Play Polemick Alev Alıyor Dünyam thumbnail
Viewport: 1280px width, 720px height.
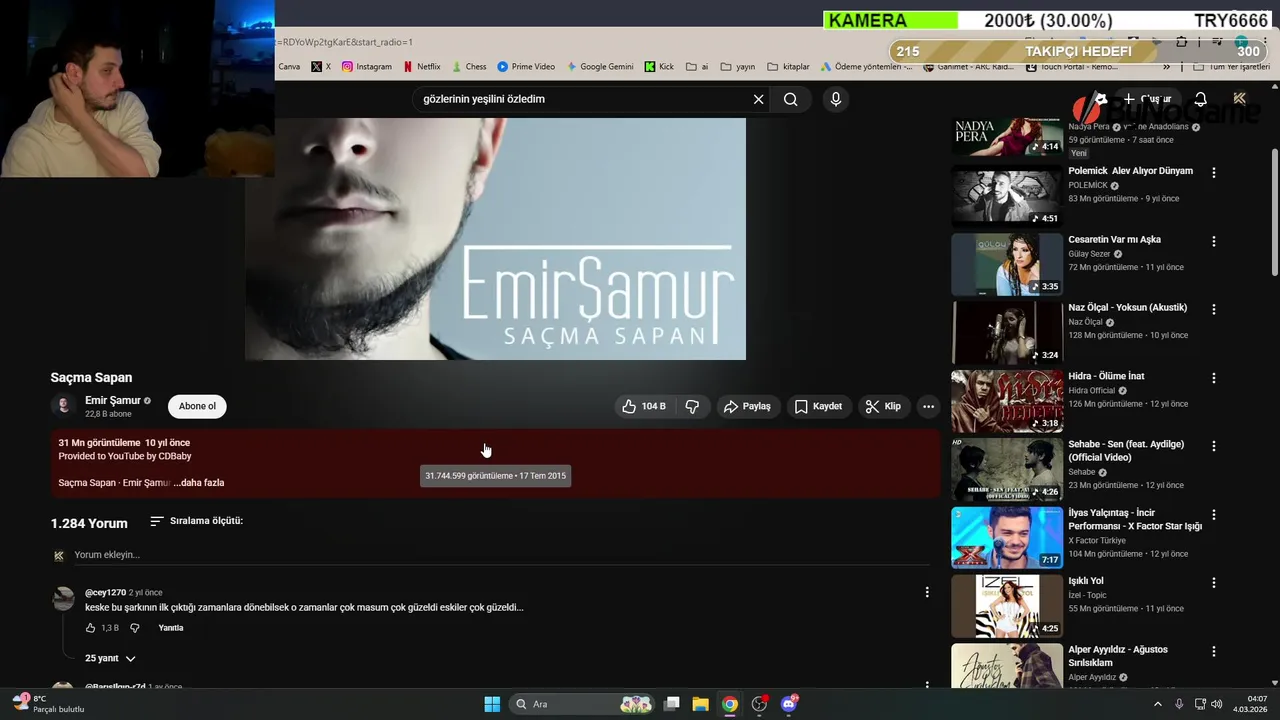pyautogui.click(x=1007, y=196)
